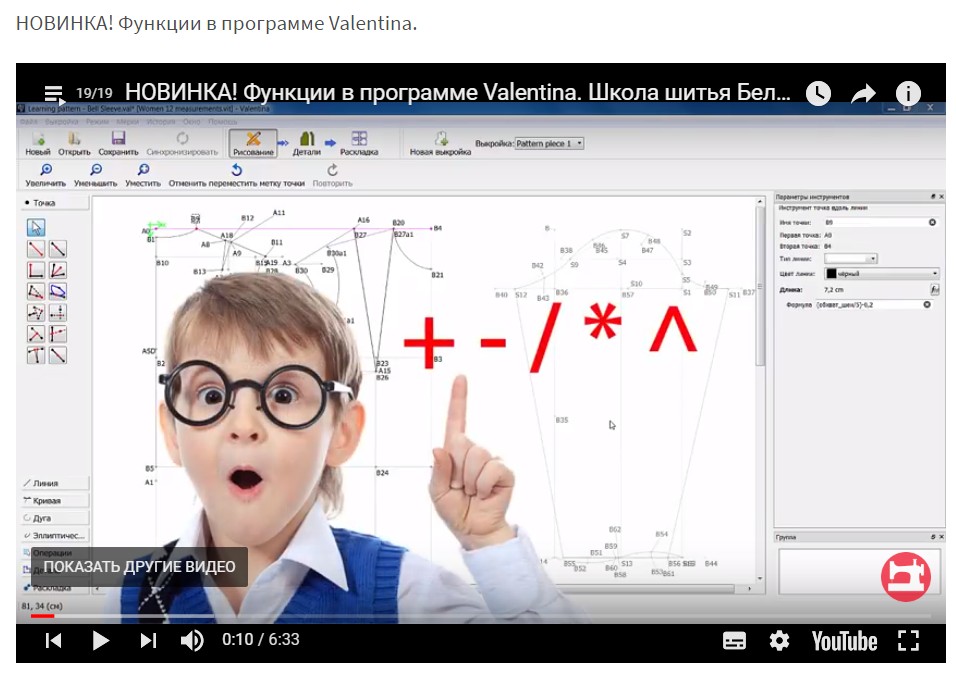Screen dimensions: 956x678
Task: Expand the Line (Линия) tool section
Action: coord(55,483)
